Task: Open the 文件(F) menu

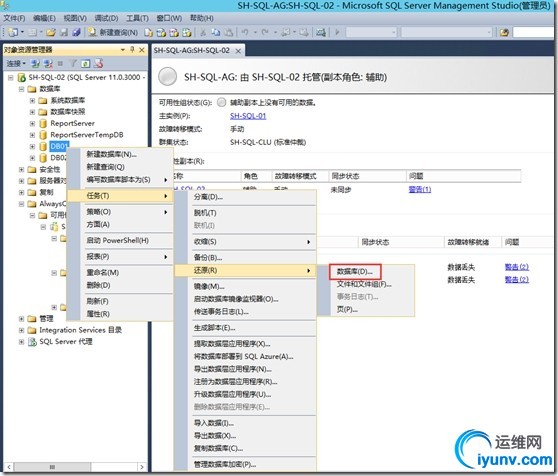Action: (x=14, y=18)
